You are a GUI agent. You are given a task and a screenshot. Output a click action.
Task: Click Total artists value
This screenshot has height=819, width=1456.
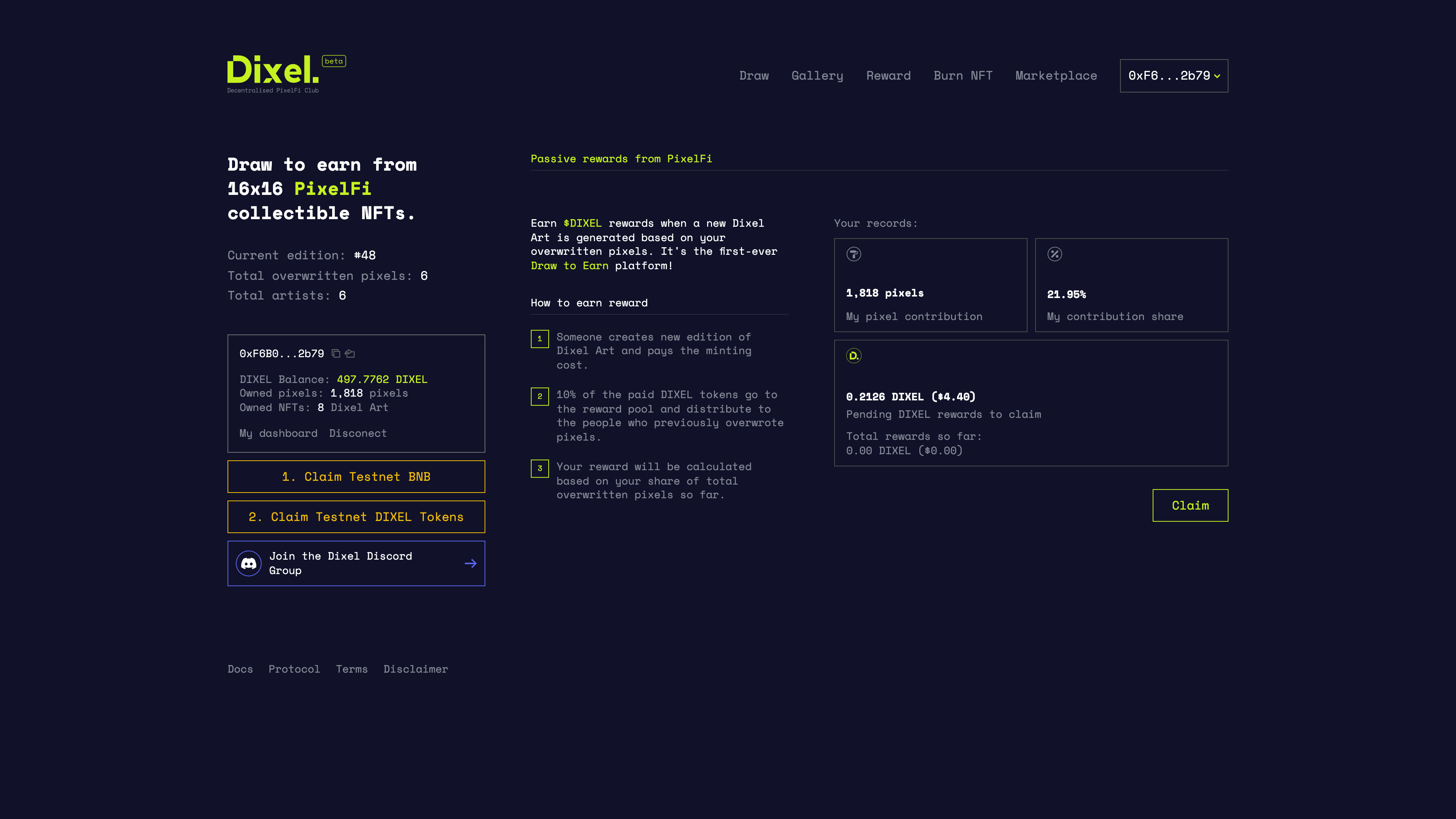[x=342, y=296]
